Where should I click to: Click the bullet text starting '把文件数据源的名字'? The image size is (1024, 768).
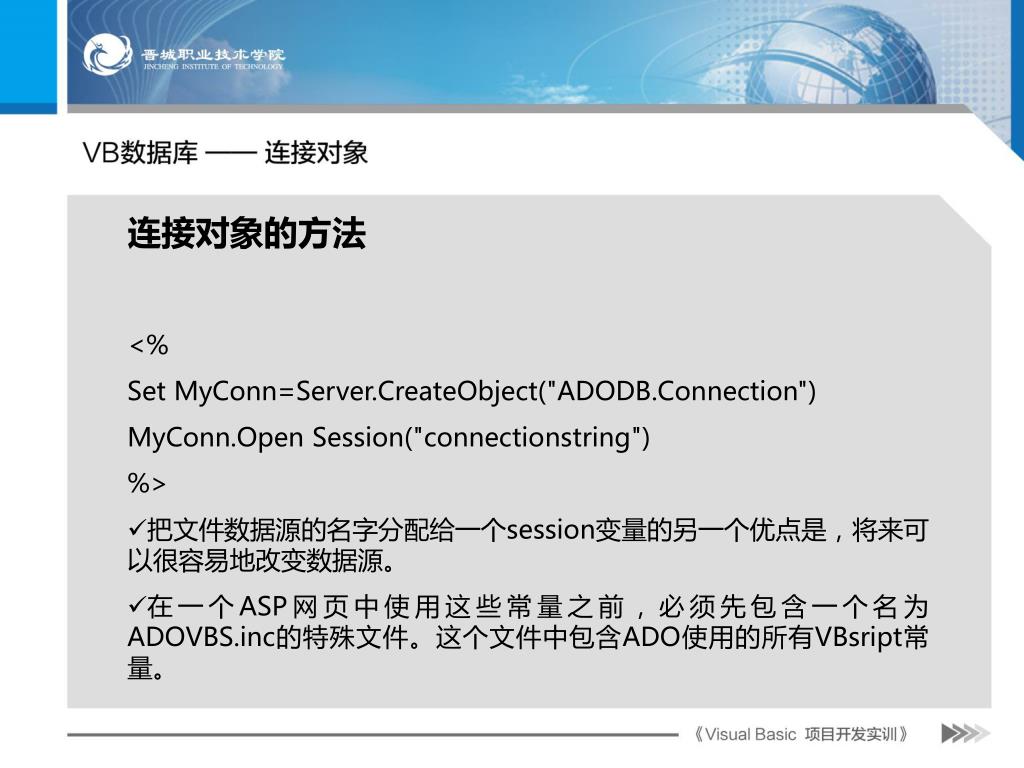(x=528, y=545)
